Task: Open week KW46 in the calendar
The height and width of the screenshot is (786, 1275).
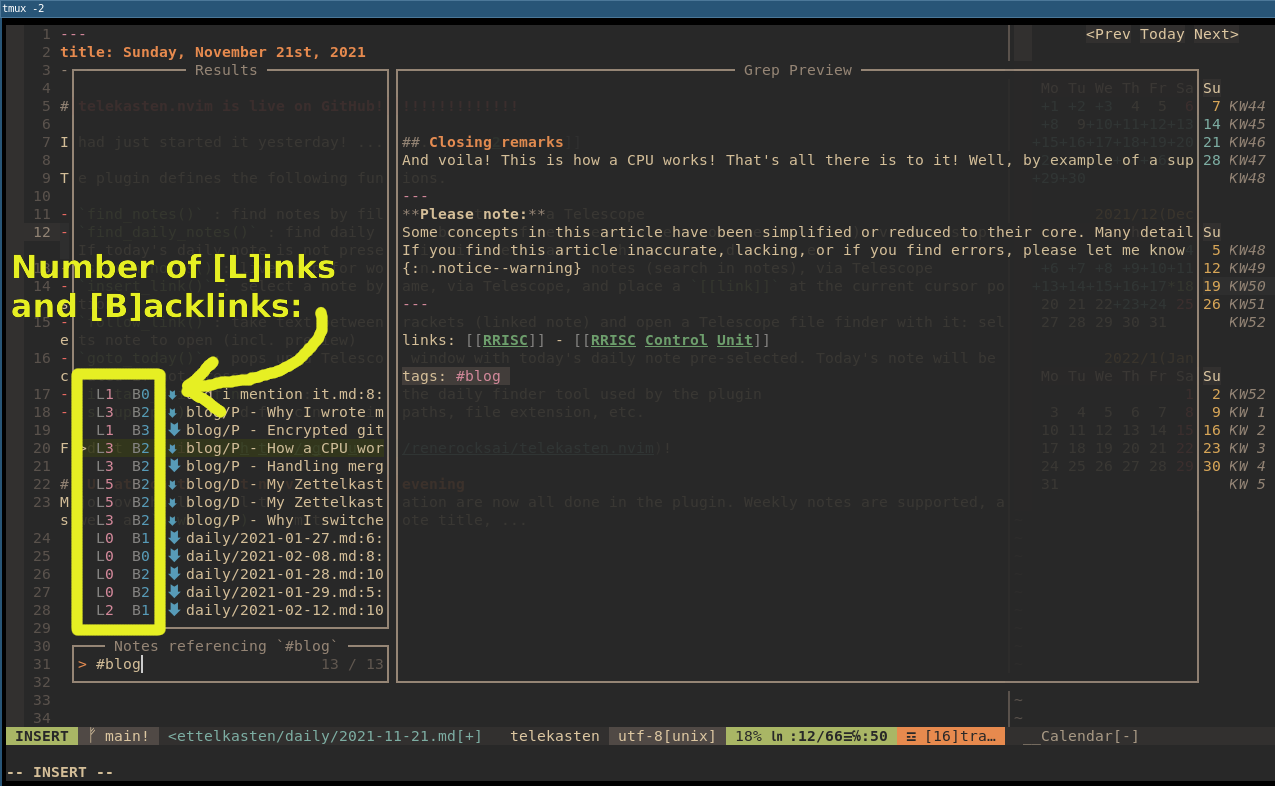Action: 1247,142
